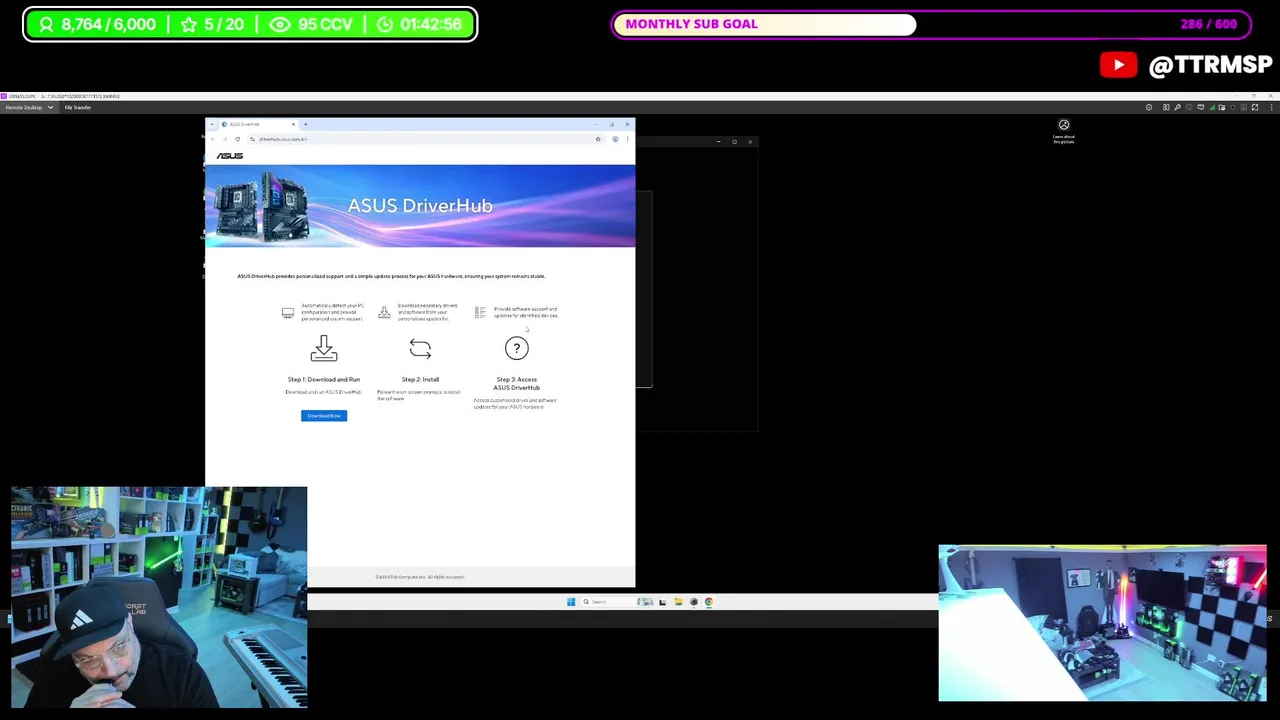Click the Step 3: Access ASUS DriverHub heading
The width and height of the screenshot is (1280, 720).
[516, 383]
